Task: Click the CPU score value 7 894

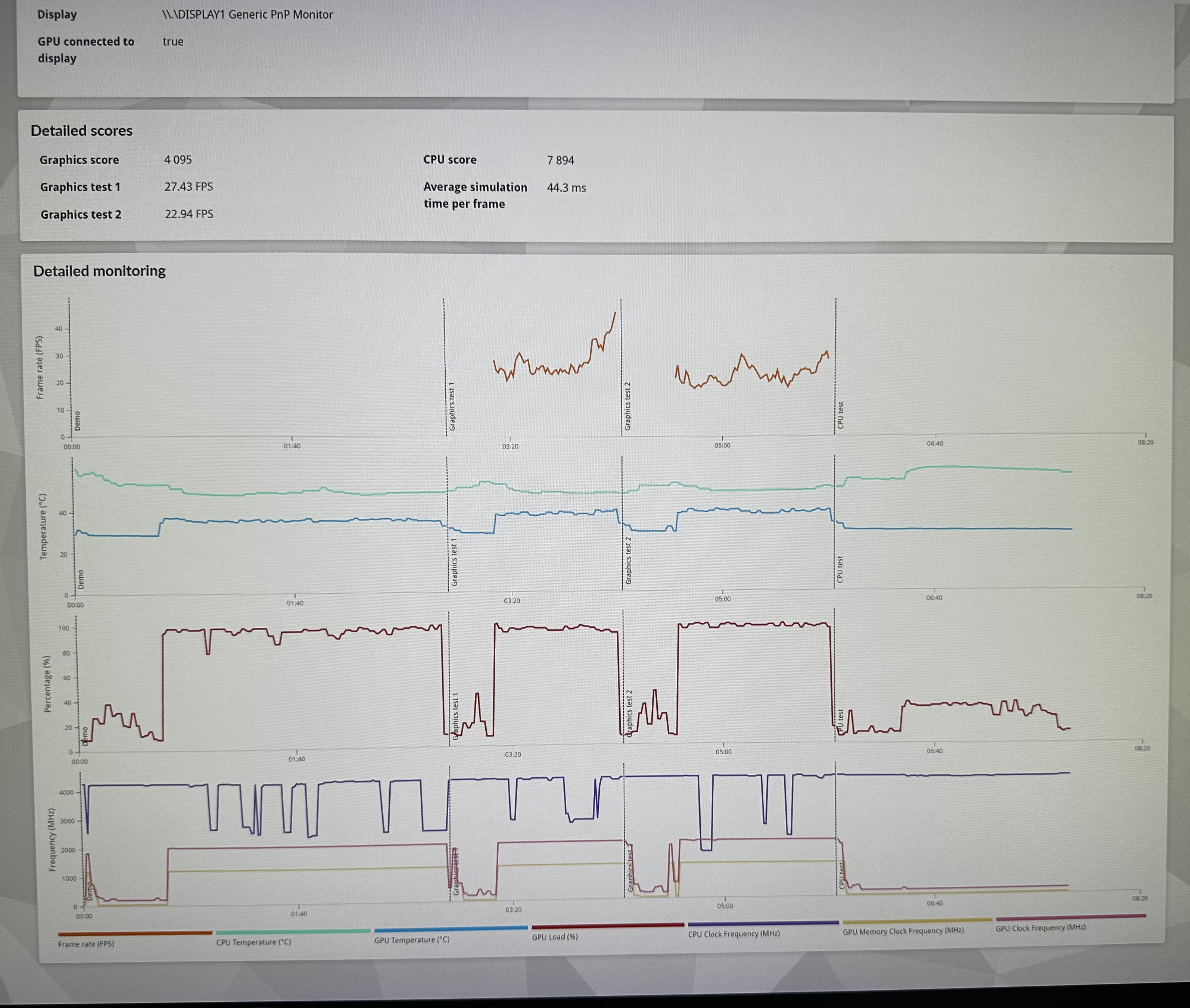Action: coord(560,160)
